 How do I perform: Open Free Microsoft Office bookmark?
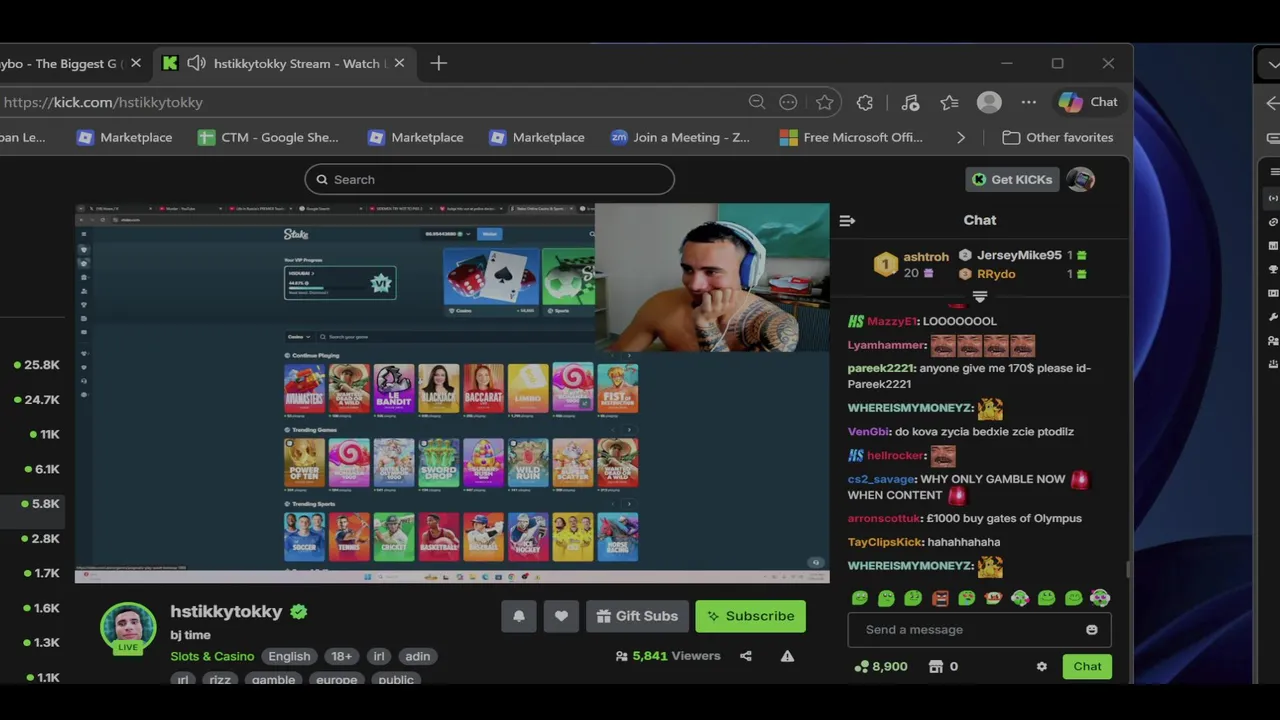pyautogui.click(x=852, y=137)
